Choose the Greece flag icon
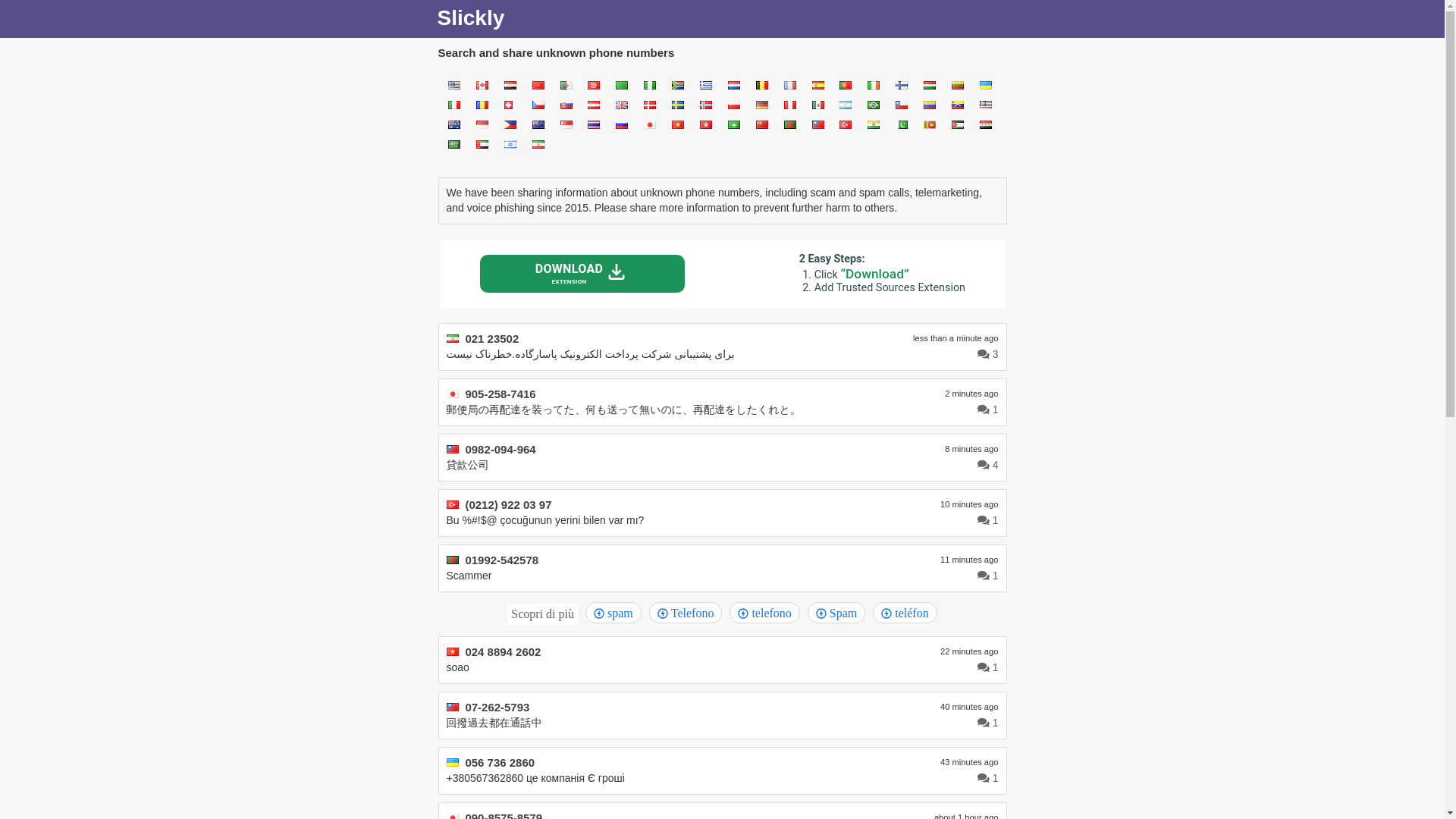 tap(705, 85)
